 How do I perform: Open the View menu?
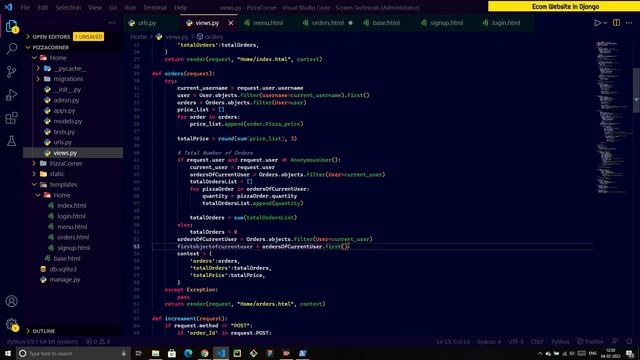point(95,7)
